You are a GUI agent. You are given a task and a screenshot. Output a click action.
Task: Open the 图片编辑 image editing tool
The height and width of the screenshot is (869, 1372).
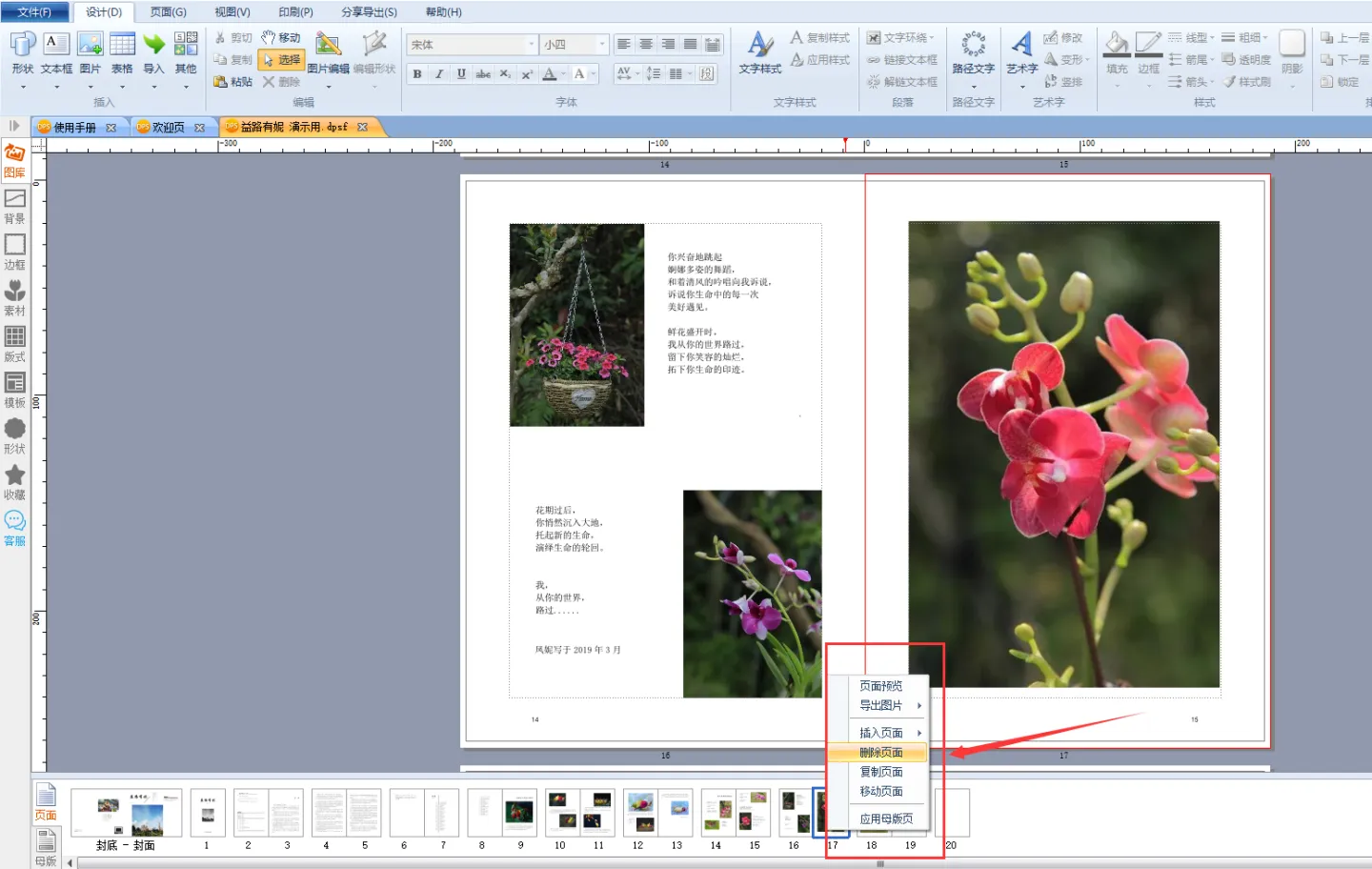point(328,53)
